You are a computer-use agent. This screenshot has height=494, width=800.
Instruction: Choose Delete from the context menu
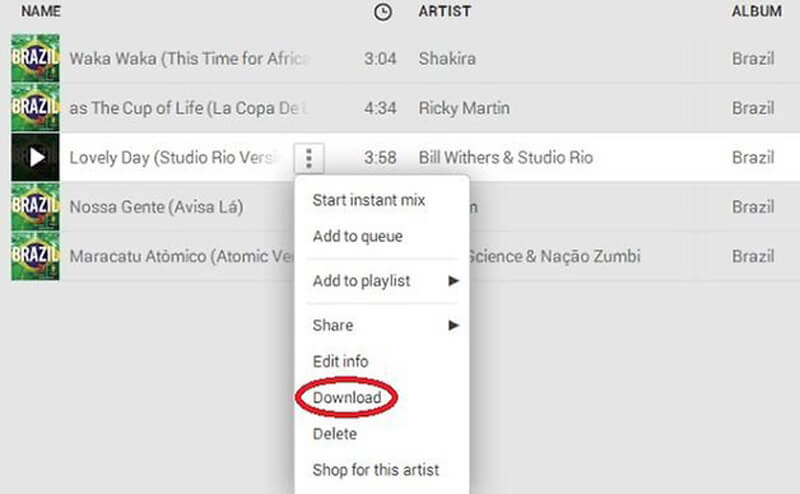[x=334, y=434]
